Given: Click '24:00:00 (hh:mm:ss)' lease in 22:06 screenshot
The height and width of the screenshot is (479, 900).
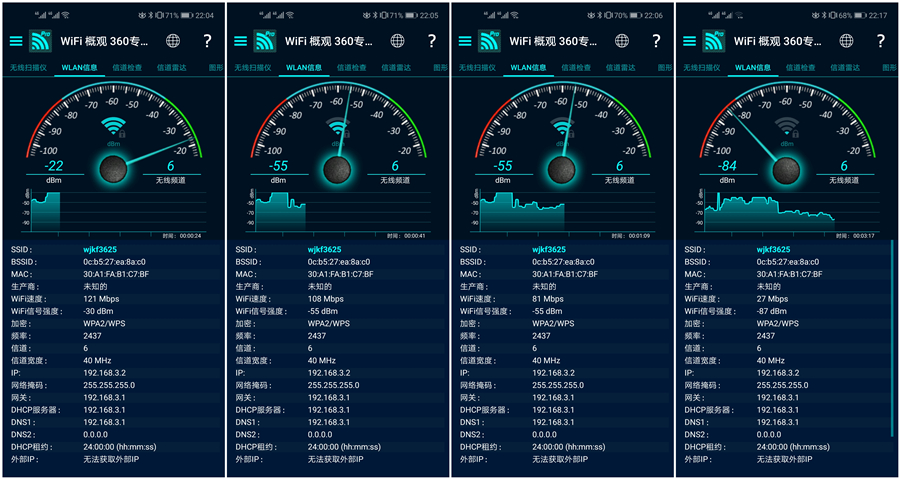Looking at the screenshot, I should click(x=569, y=447).
